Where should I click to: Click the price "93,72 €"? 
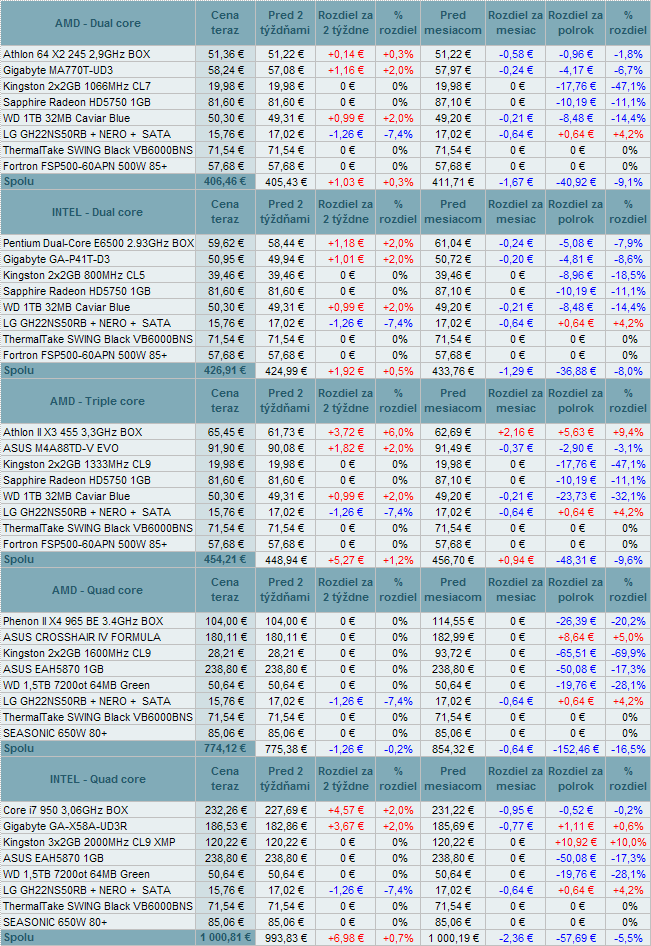(453, 653)
